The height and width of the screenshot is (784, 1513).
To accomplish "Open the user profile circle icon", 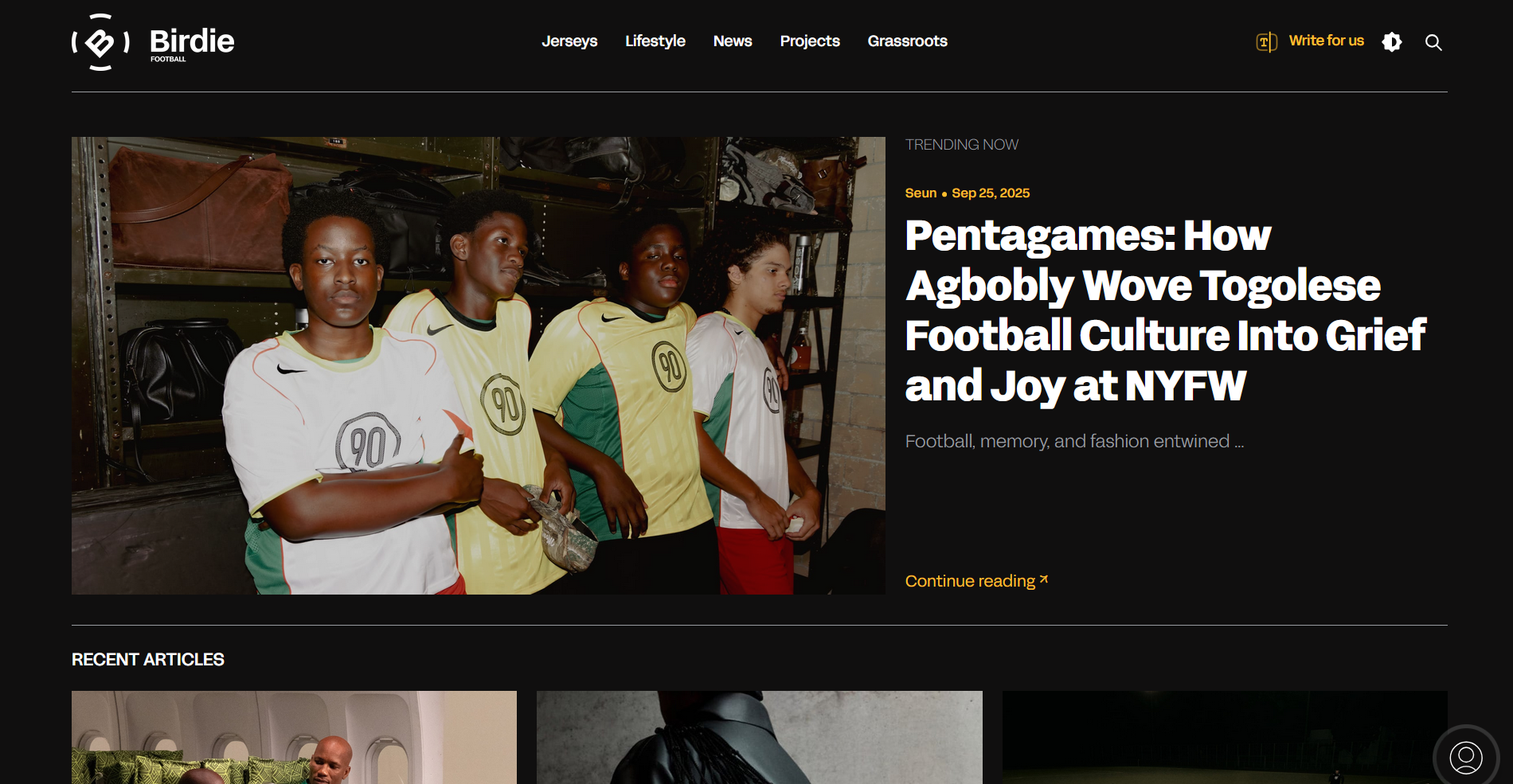I will pyautogui.click(x=1465, y=757).
